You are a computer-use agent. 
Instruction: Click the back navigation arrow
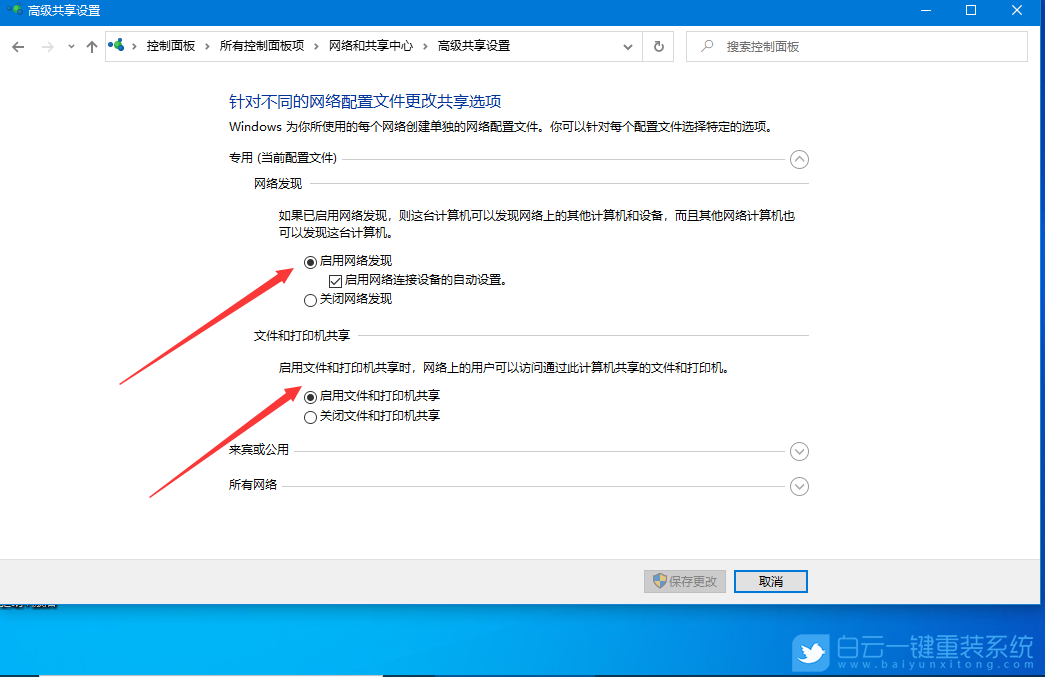point(17,46)
